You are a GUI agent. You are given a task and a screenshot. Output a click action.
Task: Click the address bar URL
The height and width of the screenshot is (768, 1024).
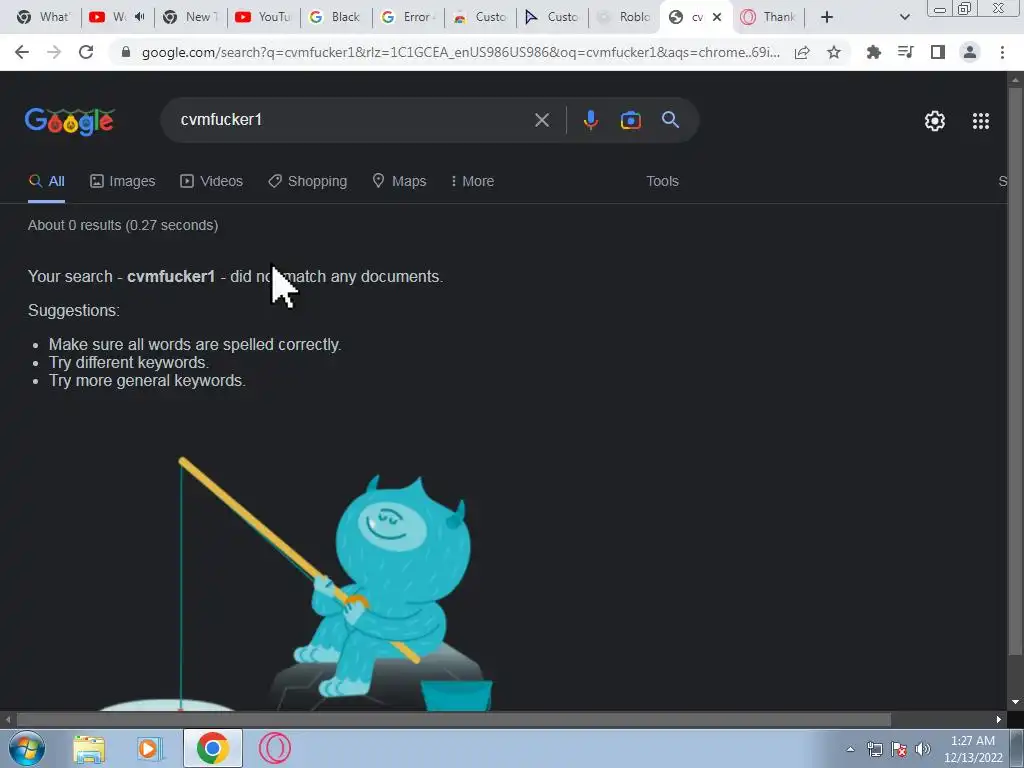[460, 52]
